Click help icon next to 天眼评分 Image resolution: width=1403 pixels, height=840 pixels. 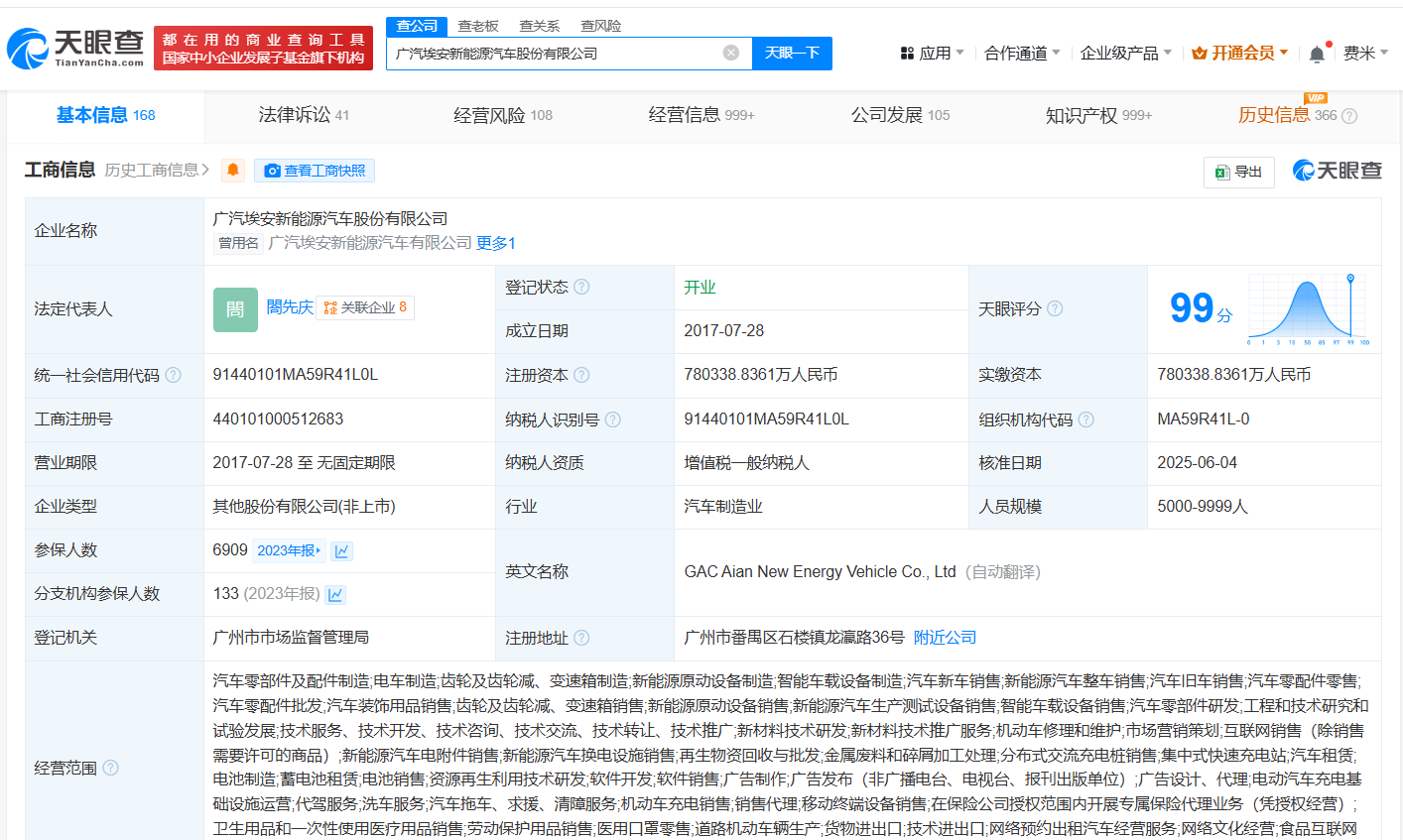pyautogui.click(x=1056, y=308)
